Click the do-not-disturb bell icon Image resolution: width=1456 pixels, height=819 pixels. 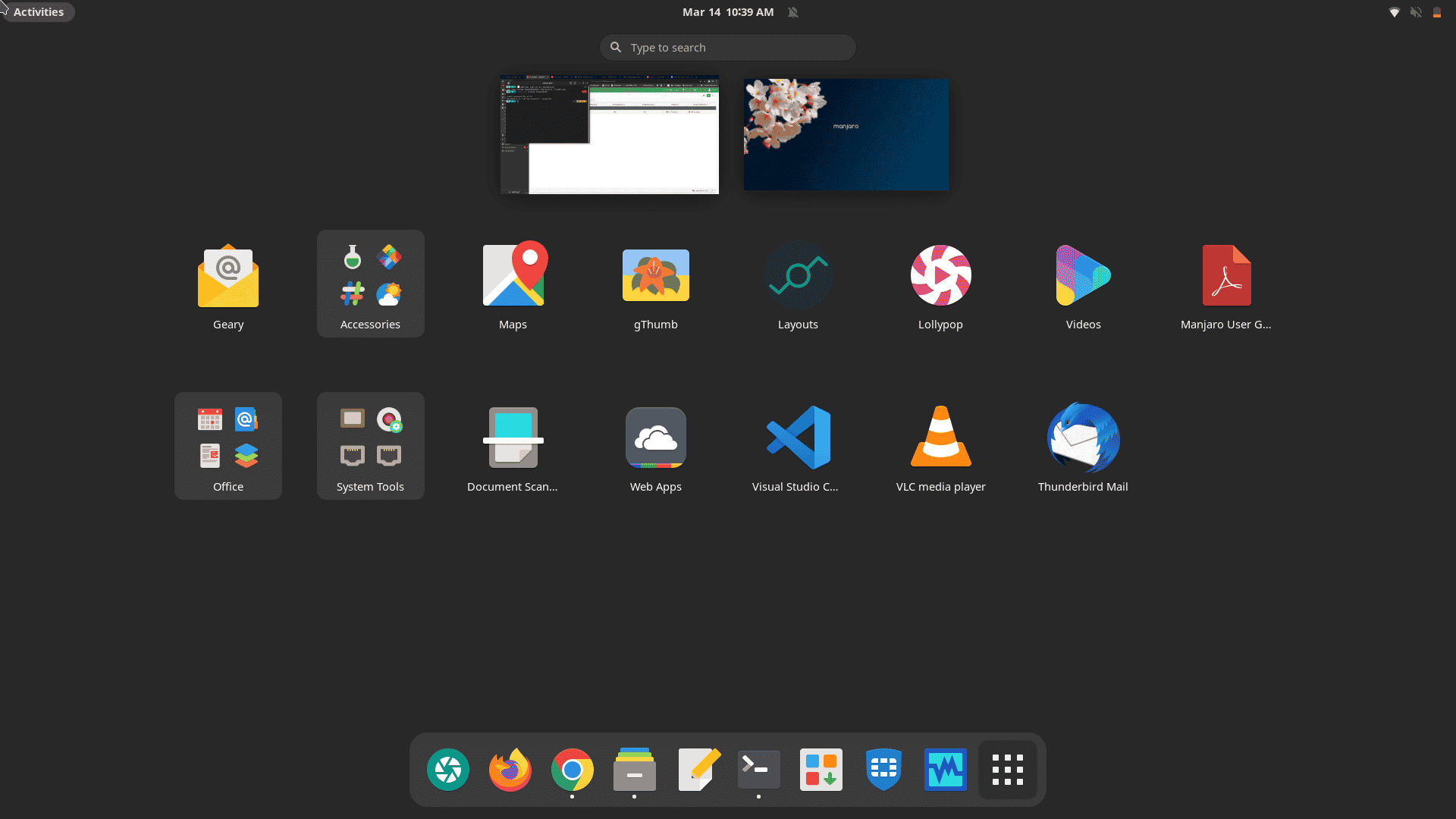(x=792, y=12)
